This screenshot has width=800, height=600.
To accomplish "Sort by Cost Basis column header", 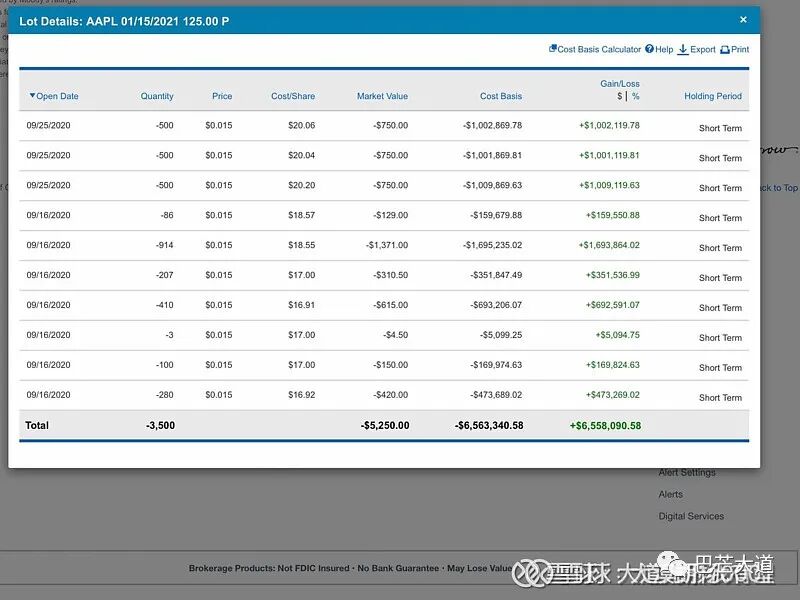I will pyautogui.click(x=501, y=96).
